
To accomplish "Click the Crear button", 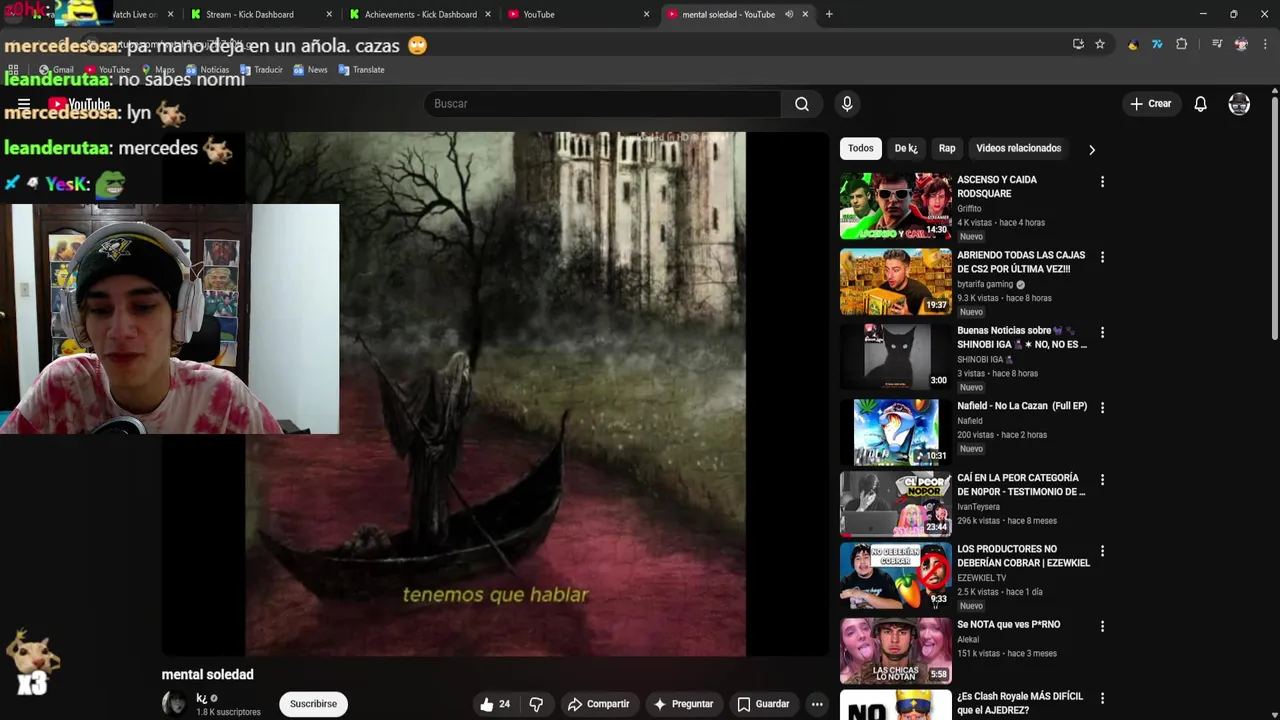I will (1150, 104).
